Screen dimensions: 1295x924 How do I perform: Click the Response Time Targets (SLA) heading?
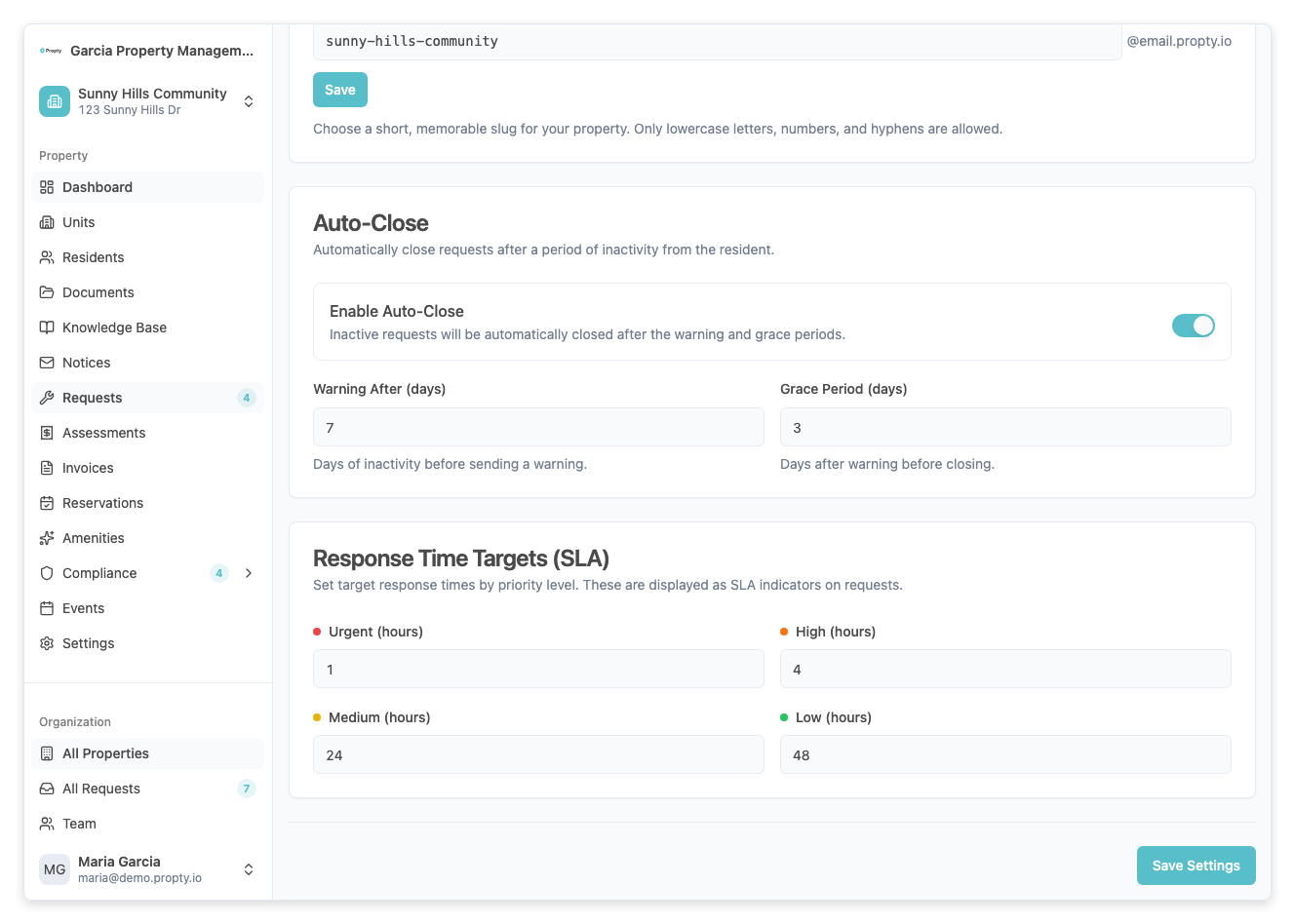click(x=461, y=558)
